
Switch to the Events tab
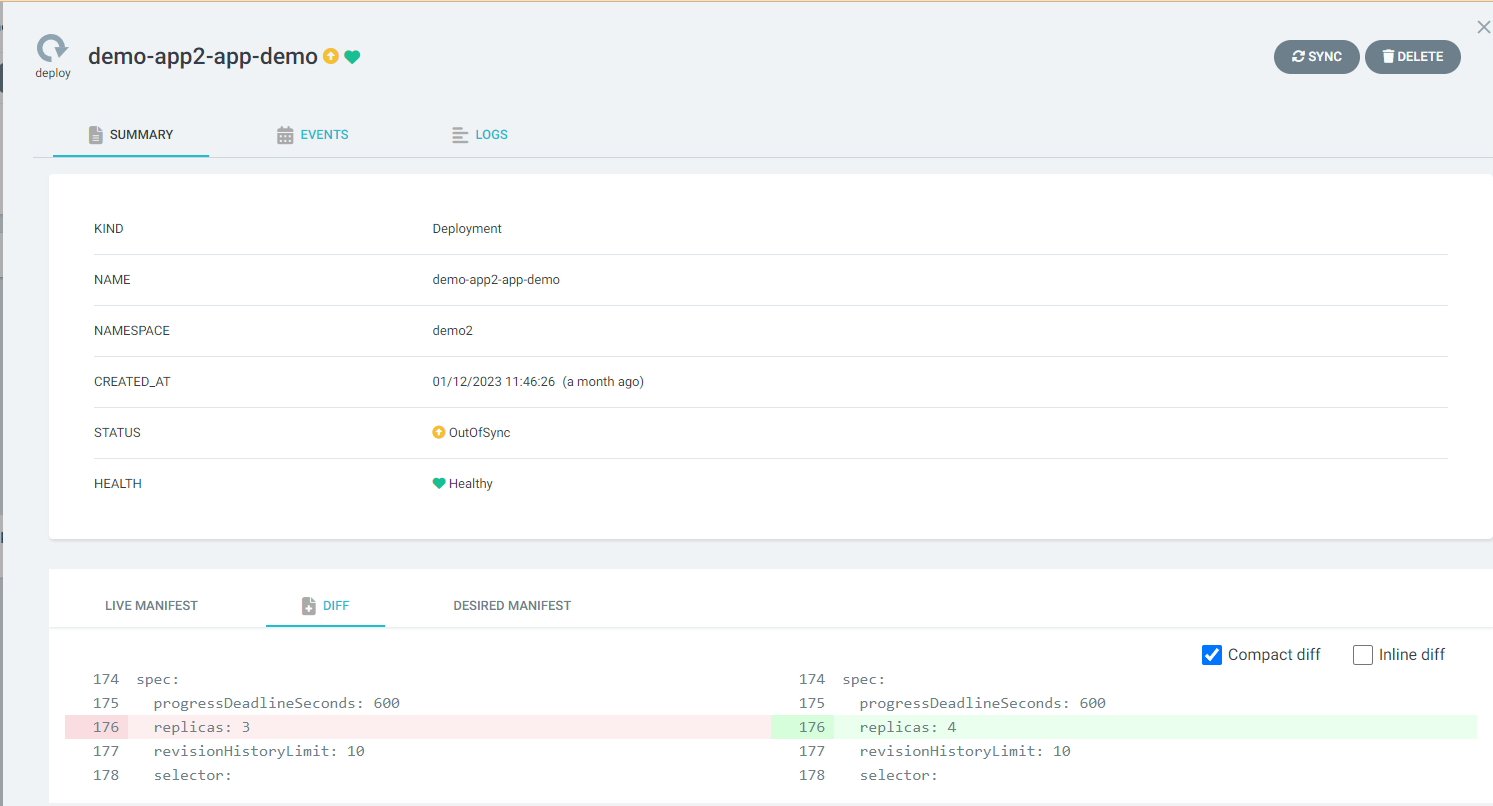(x=313, y=135)
